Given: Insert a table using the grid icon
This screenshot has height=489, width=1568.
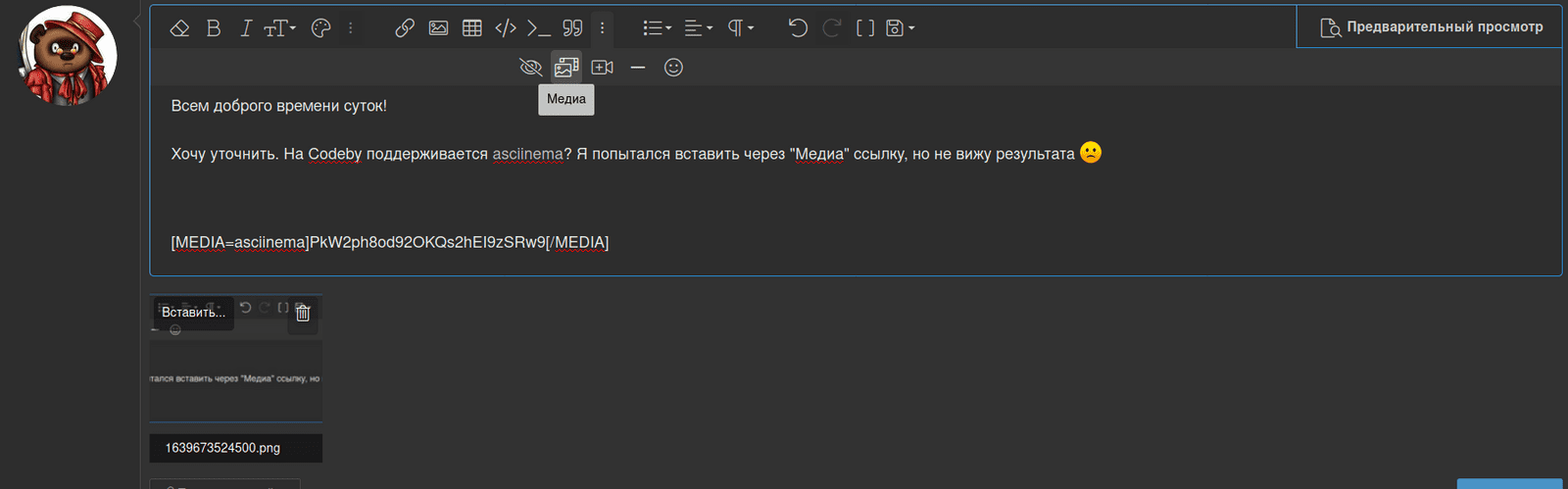Looking at the screenshot, I should click(x=472, y=28).
